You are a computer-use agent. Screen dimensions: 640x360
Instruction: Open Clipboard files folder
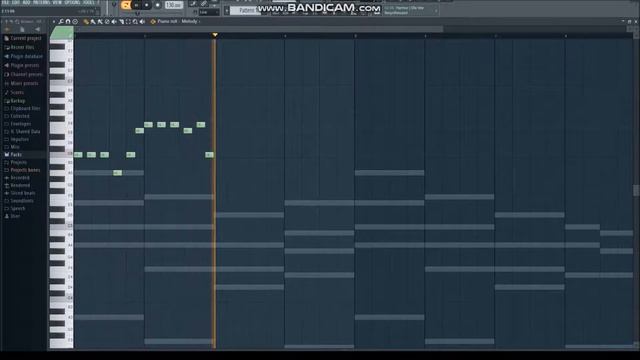point(23,109)
